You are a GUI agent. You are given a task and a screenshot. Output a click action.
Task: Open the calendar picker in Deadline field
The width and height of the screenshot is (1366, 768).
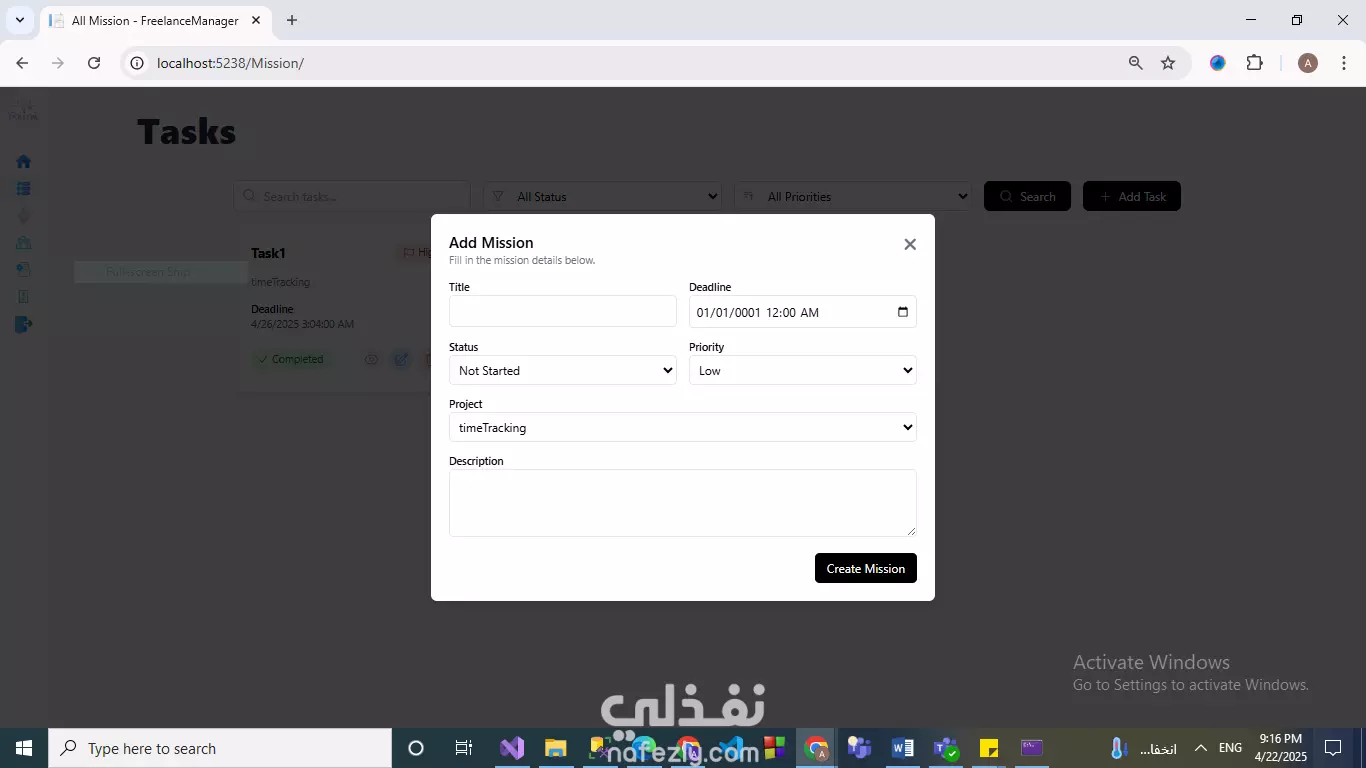click(x=903, y=312)
